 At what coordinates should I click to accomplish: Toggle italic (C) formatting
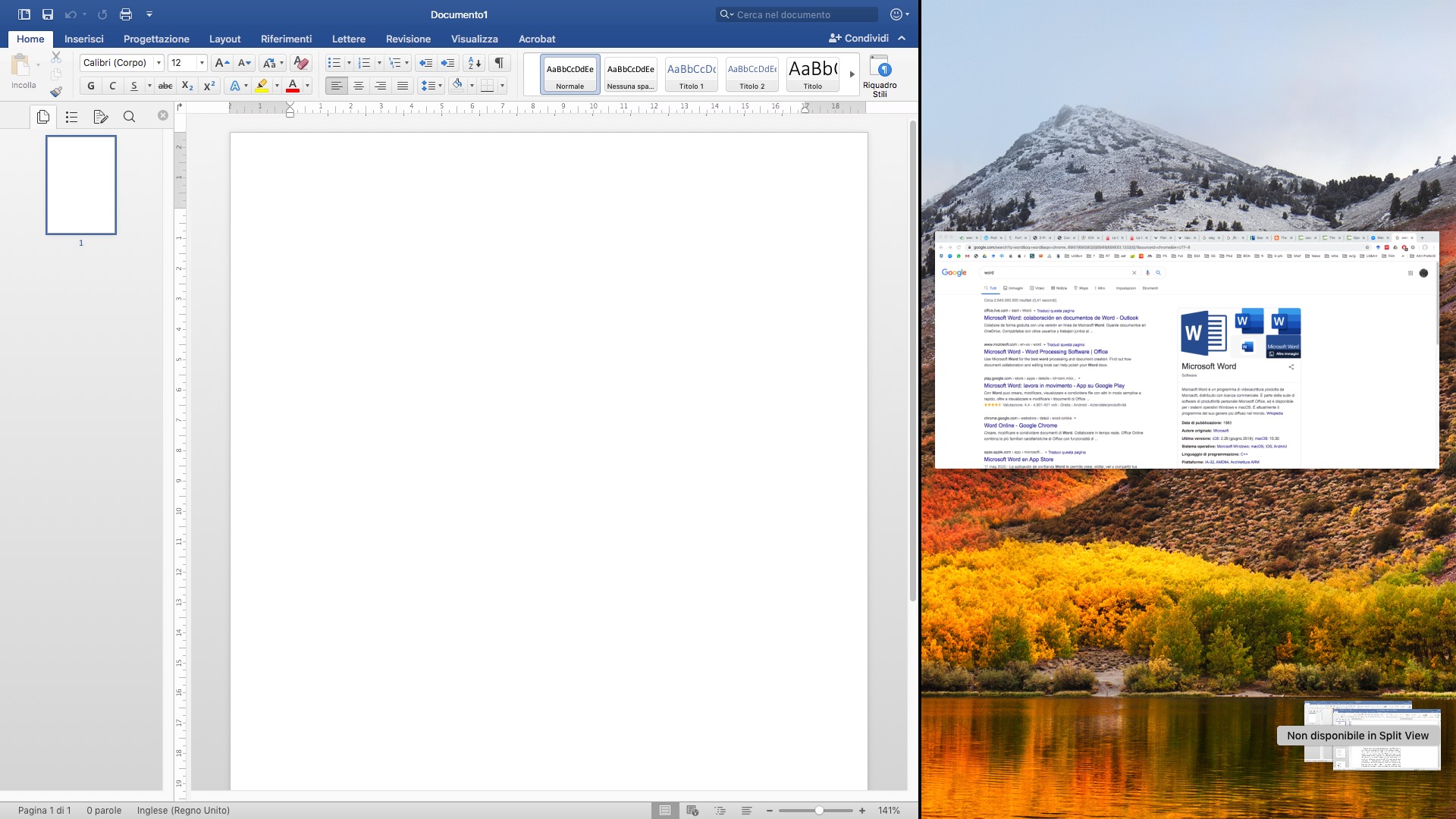pos(113,86)
